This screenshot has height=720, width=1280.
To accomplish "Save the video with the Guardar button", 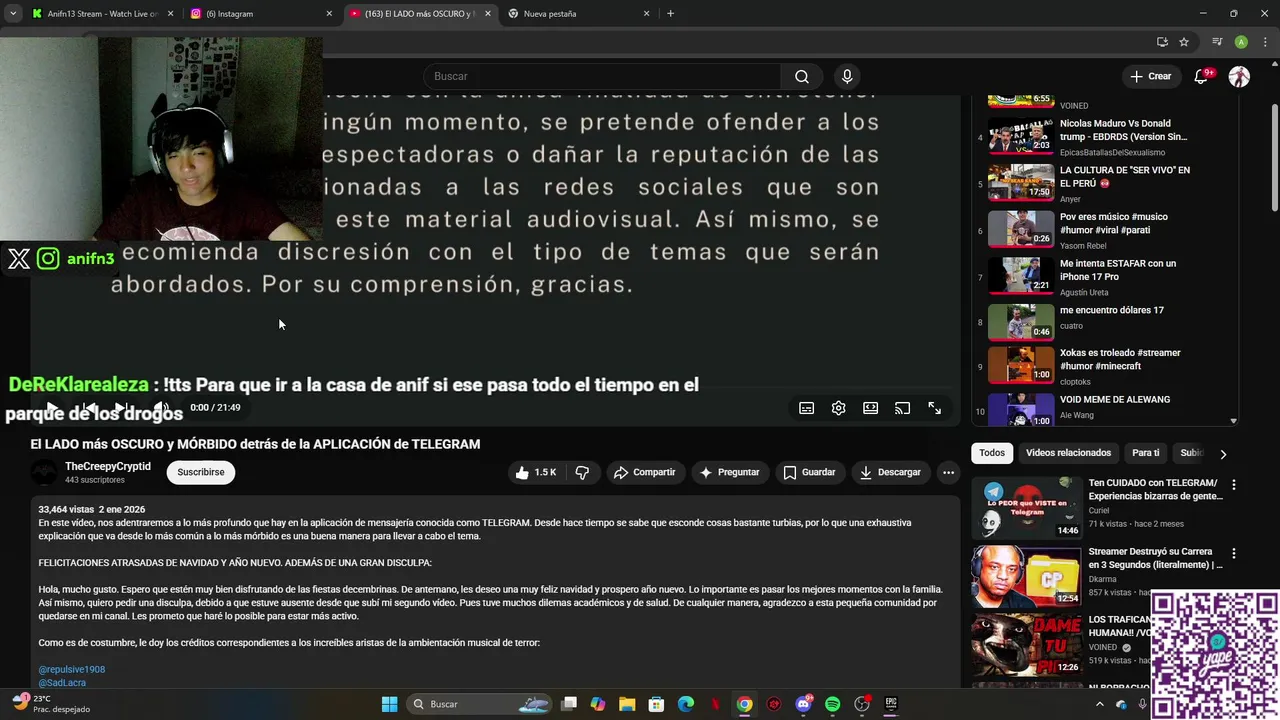I will point(809,472).
